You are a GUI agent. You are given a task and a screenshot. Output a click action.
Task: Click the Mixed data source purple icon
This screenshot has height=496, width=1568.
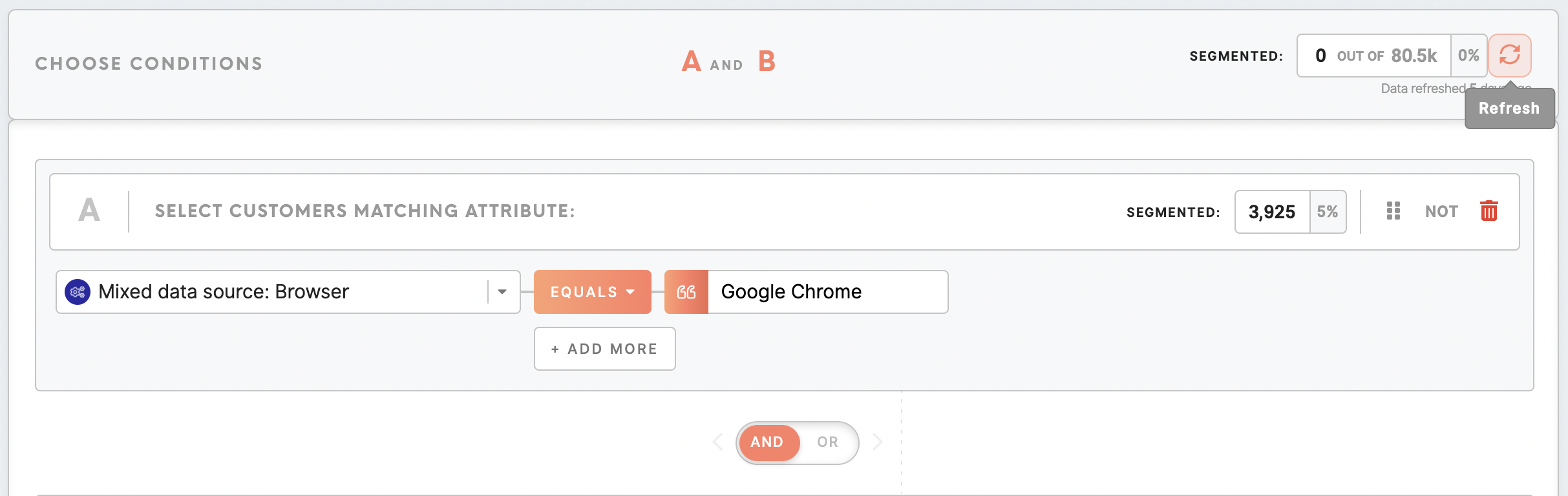pos(78,292)
